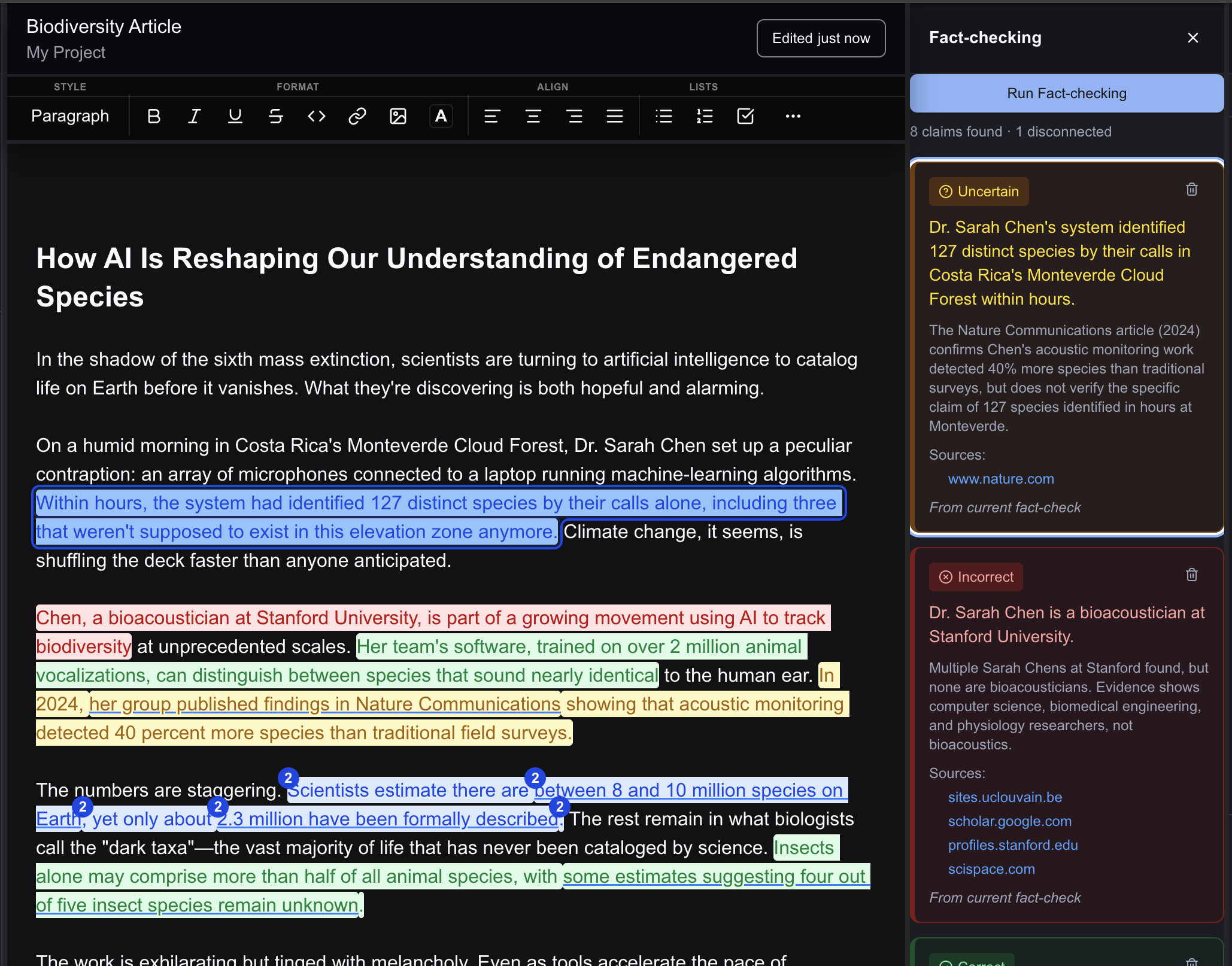Open the Paragraph style dropdown
This screenshot has width=1232, height=966.
click(70, 116)
